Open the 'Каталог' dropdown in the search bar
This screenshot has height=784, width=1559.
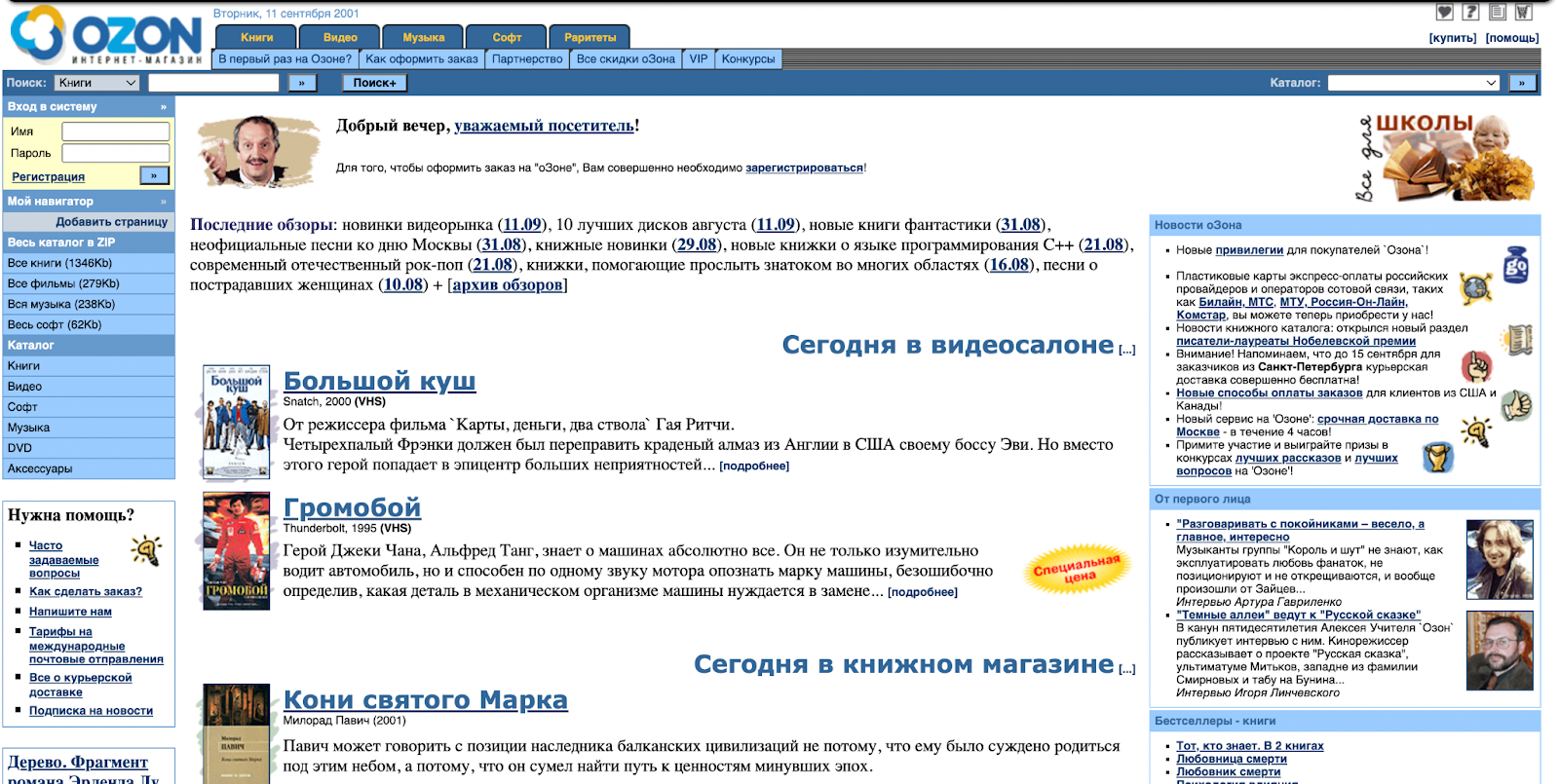click(x=1414, y=83)
